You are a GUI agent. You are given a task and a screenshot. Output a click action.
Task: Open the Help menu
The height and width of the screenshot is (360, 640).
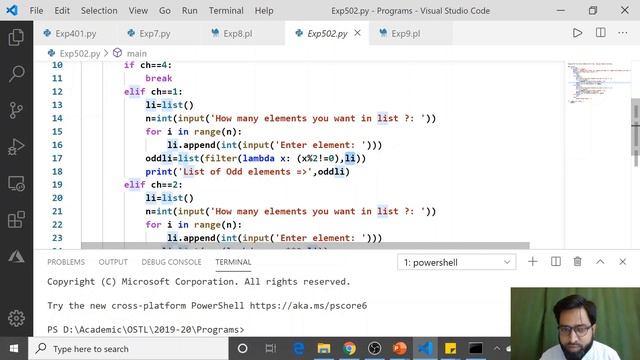click(x=264, y=11)
